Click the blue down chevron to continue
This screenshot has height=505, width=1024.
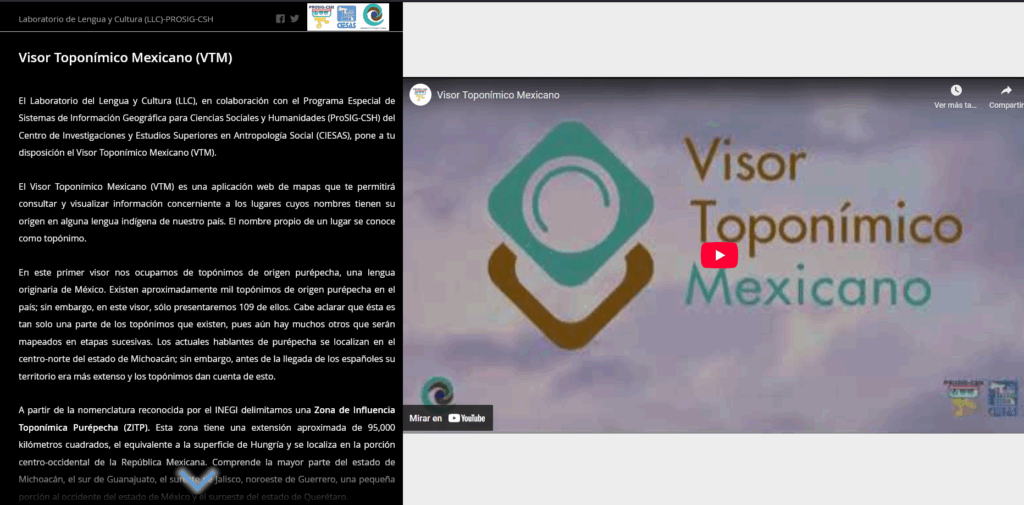point(197,479)
